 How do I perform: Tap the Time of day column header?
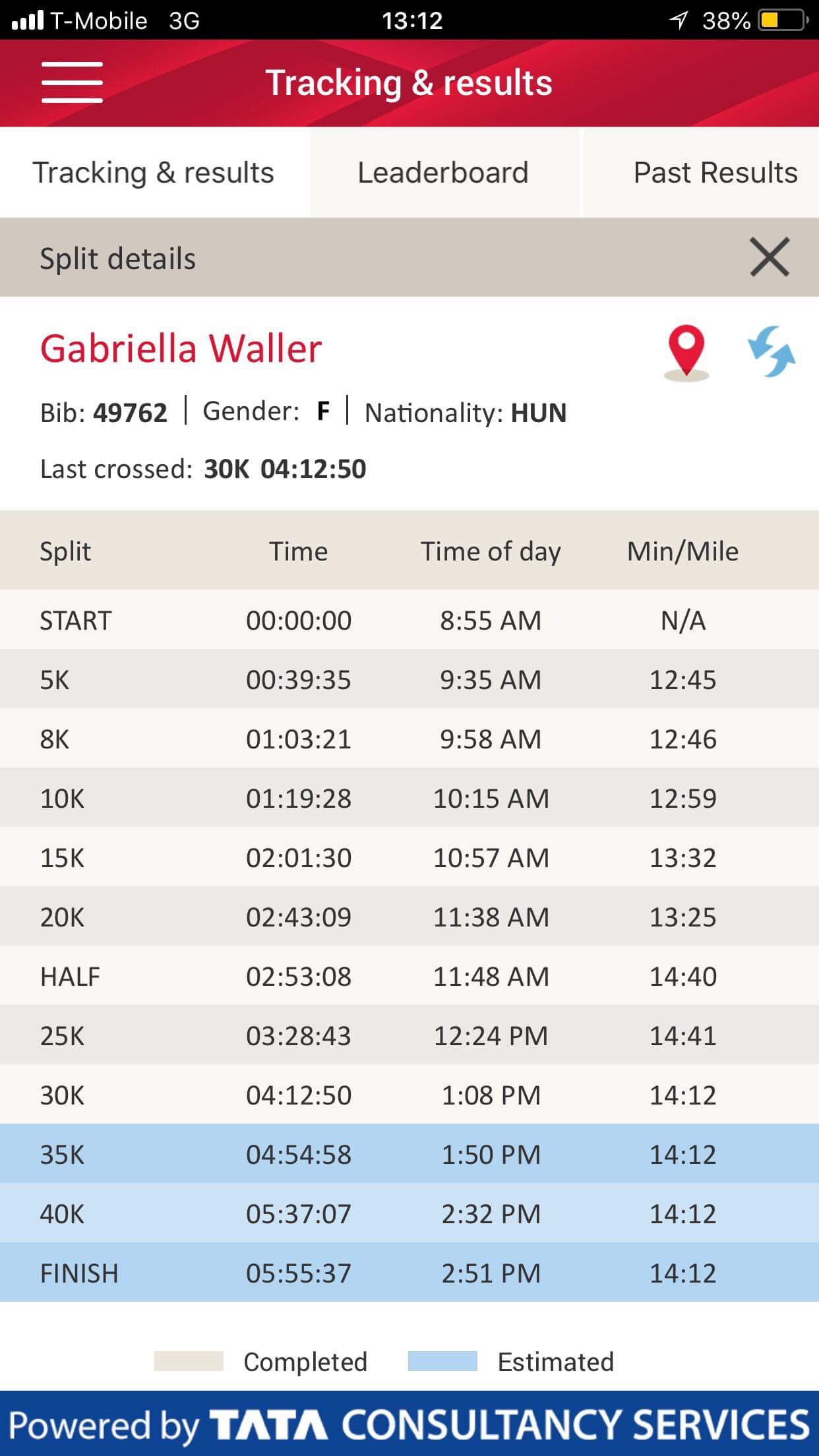pos(491,551)
